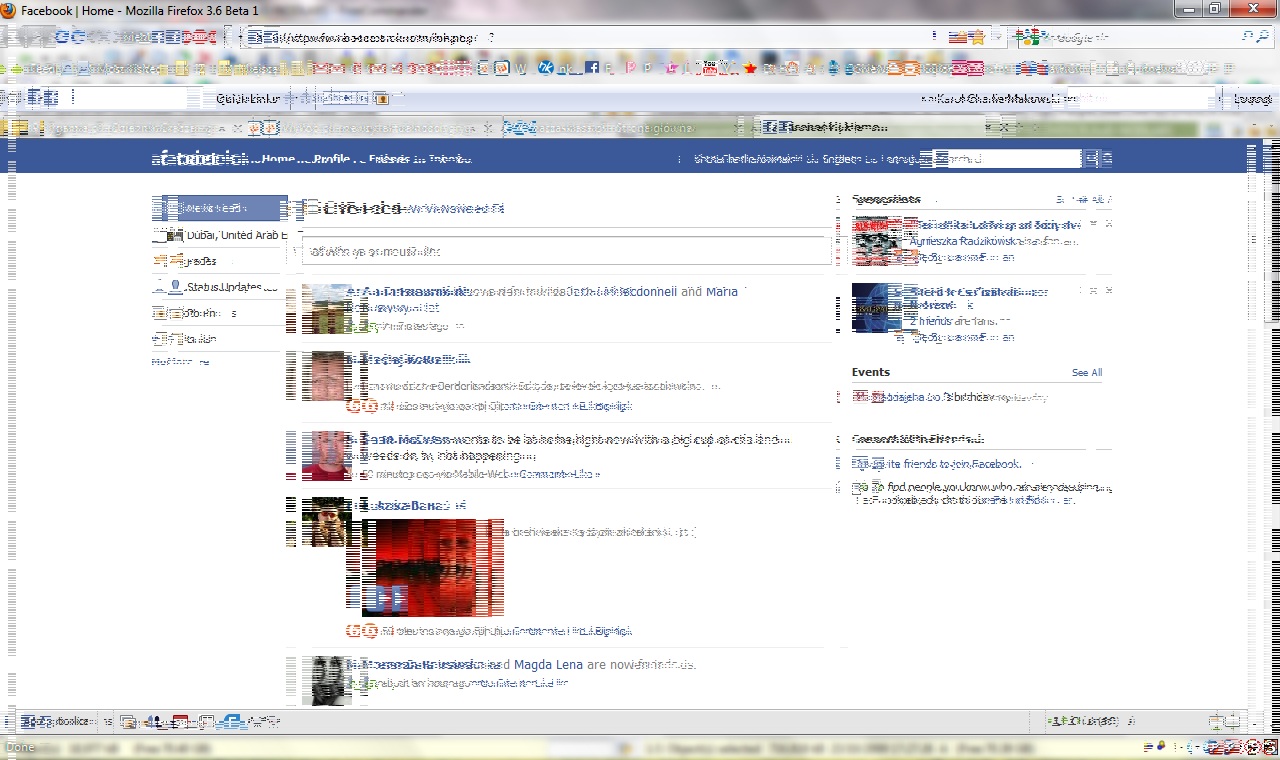Open the blue thumbnail beside '2 friends are fans'
The image size is (1280, 760).
pyautogui.click(x=877, y=308)
